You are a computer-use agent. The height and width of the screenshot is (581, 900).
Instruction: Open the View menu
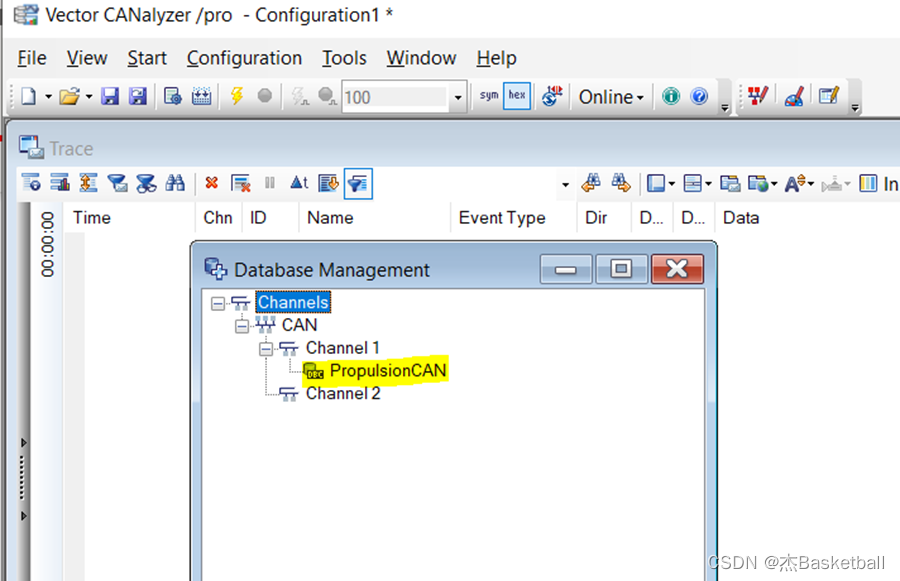87,58
